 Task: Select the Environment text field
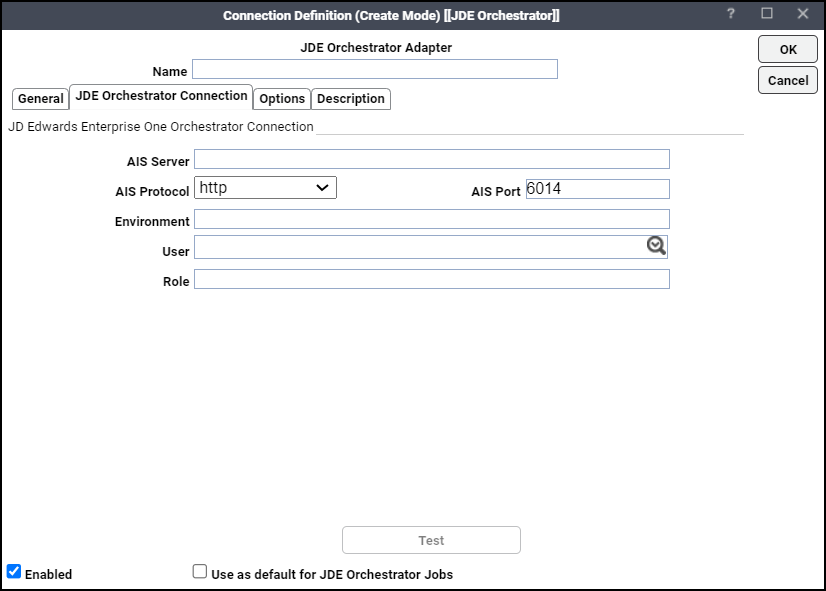(432, 219)
